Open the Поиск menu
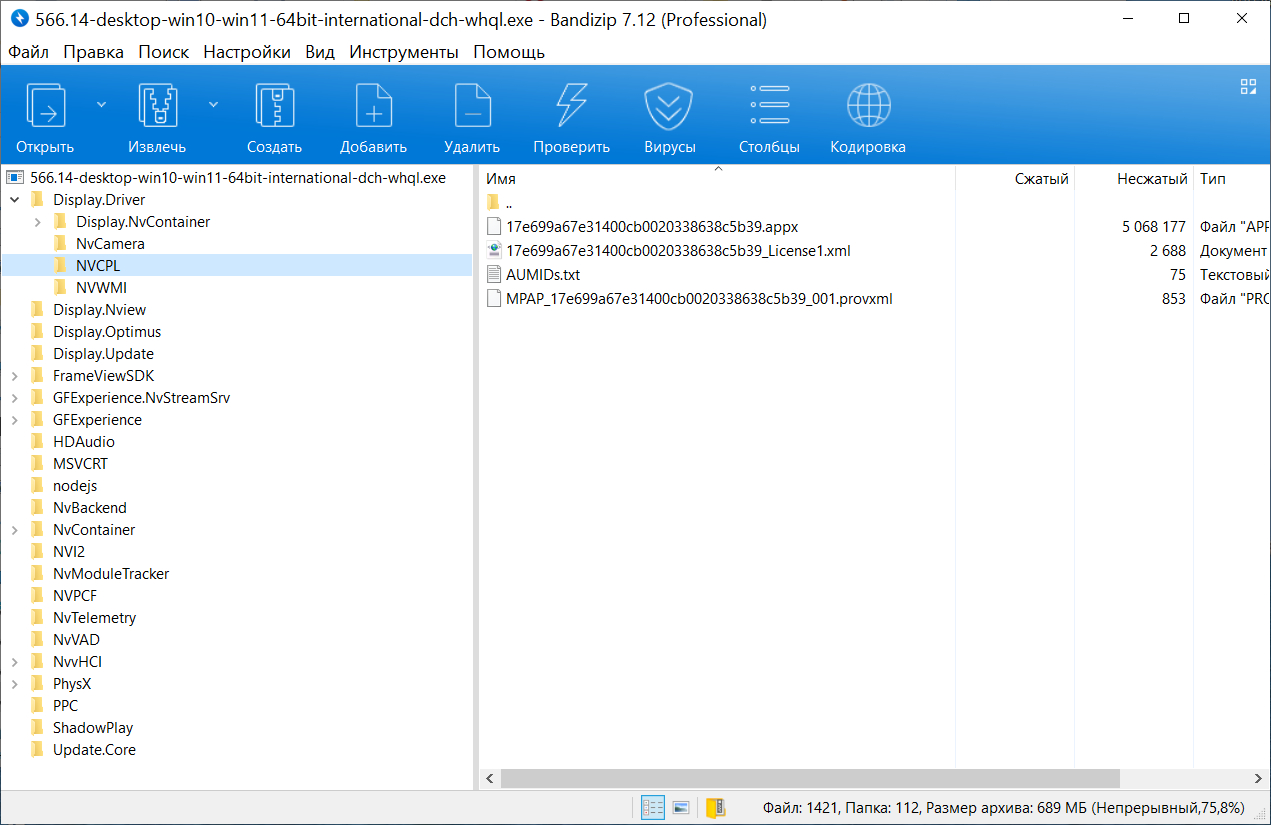The image size is (1271, 825). click(164, 52)
